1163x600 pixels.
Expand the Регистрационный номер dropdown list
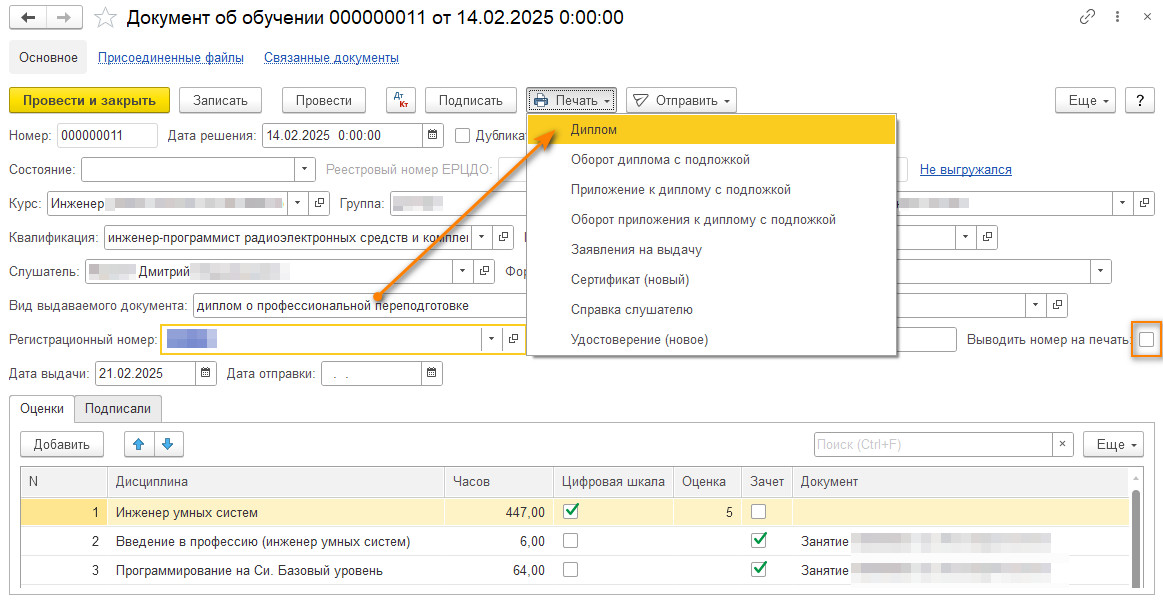pos(491,340)
